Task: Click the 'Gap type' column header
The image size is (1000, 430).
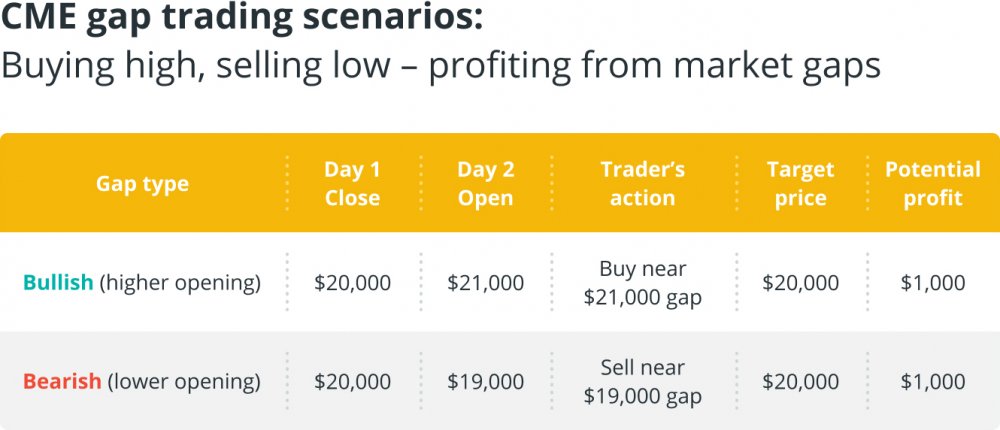Action: click(142, 184)
